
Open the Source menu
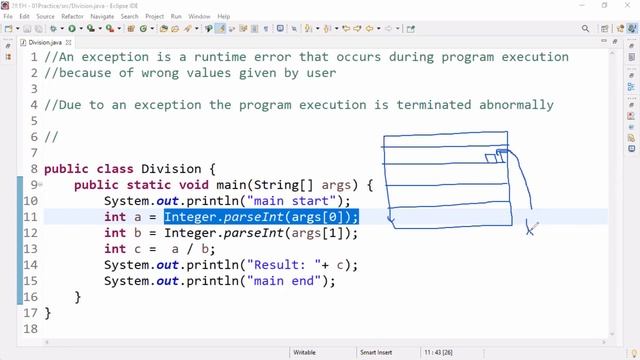(45, 16)
